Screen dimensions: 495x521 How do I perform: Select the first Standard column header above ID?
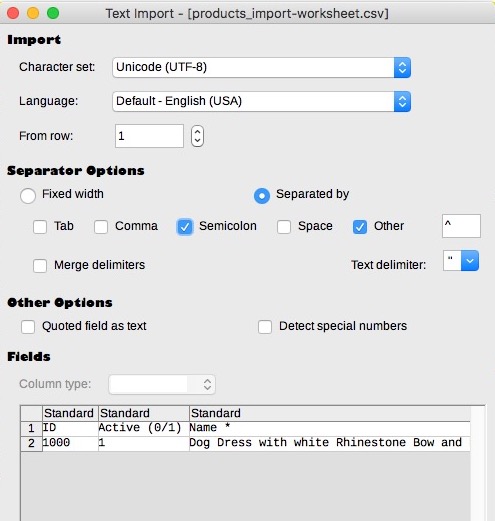[70, 414]
